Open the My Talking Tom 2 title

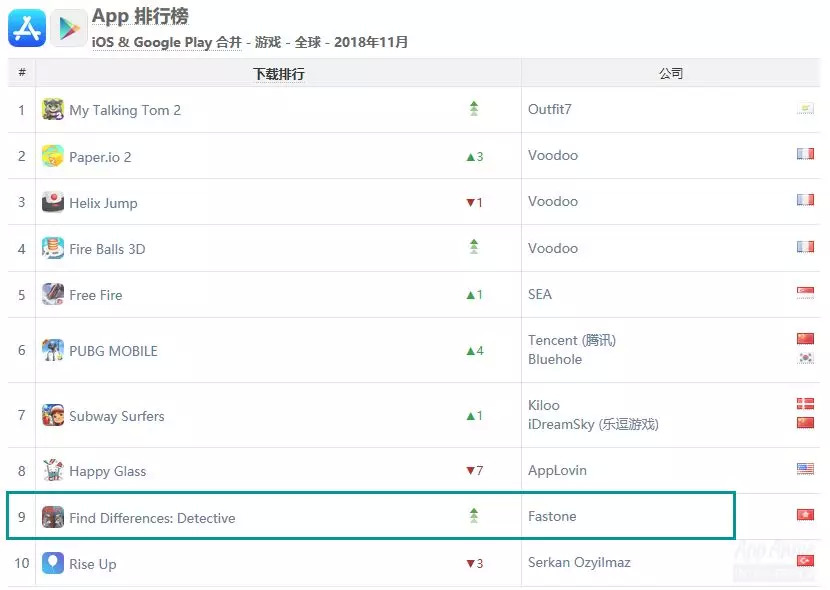click(125, 110)
